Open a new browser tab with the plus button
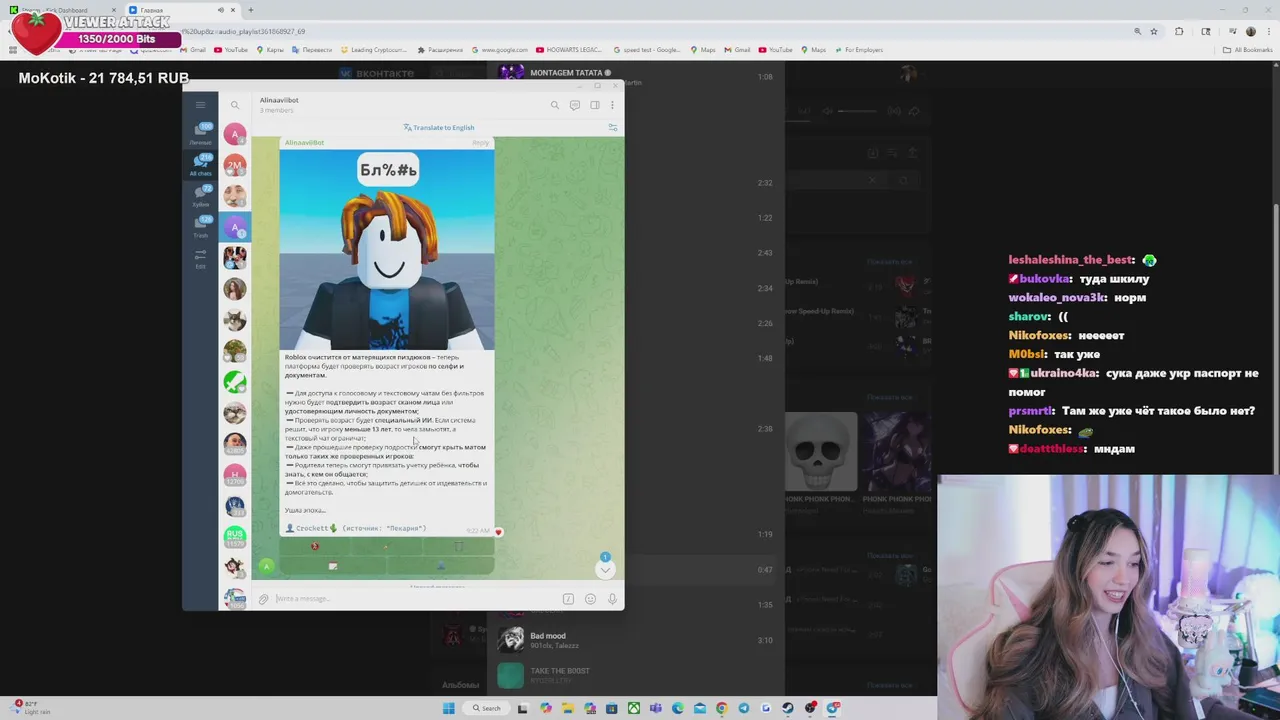Screen dimensions: 1280x720 pos(251,10)
